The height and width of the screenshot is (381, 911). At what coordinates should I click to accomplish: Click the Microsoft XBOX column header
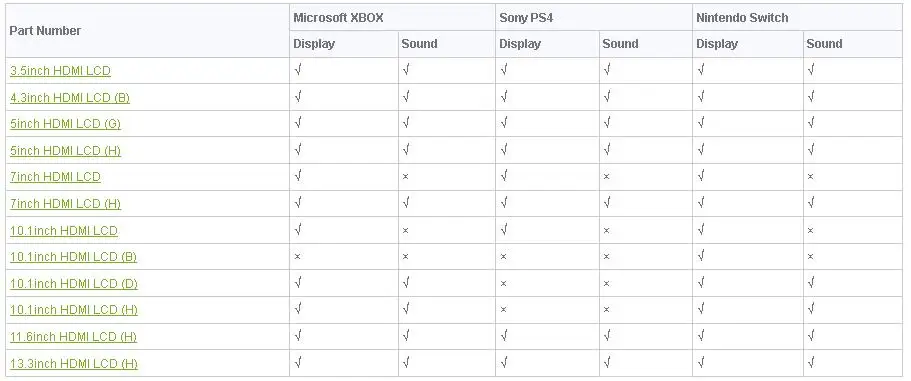339,18
